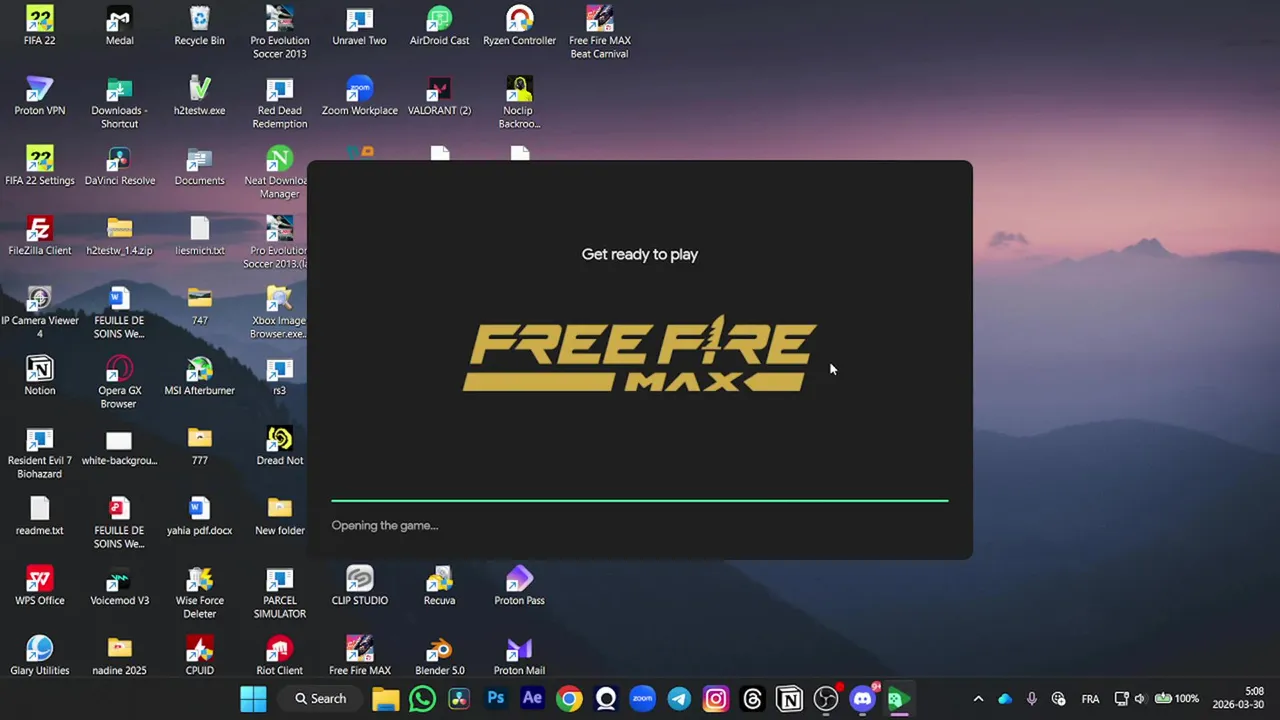Viewport: 1280px width, 720px height.
Task: Open the AirDroid Cast shortcut
Action: tap(439, 26)
